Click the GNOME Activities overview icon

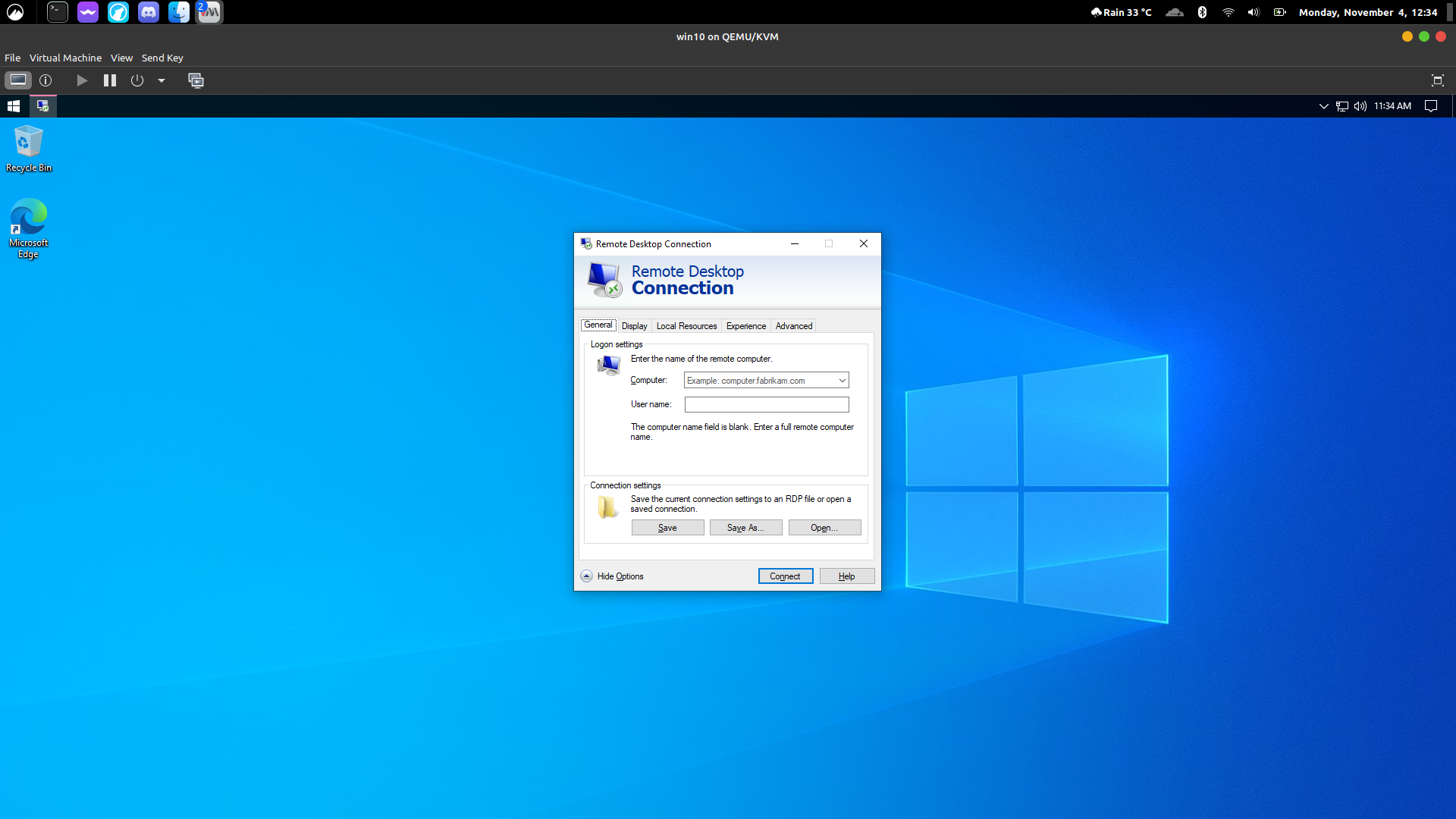click(x=15, y=11)
